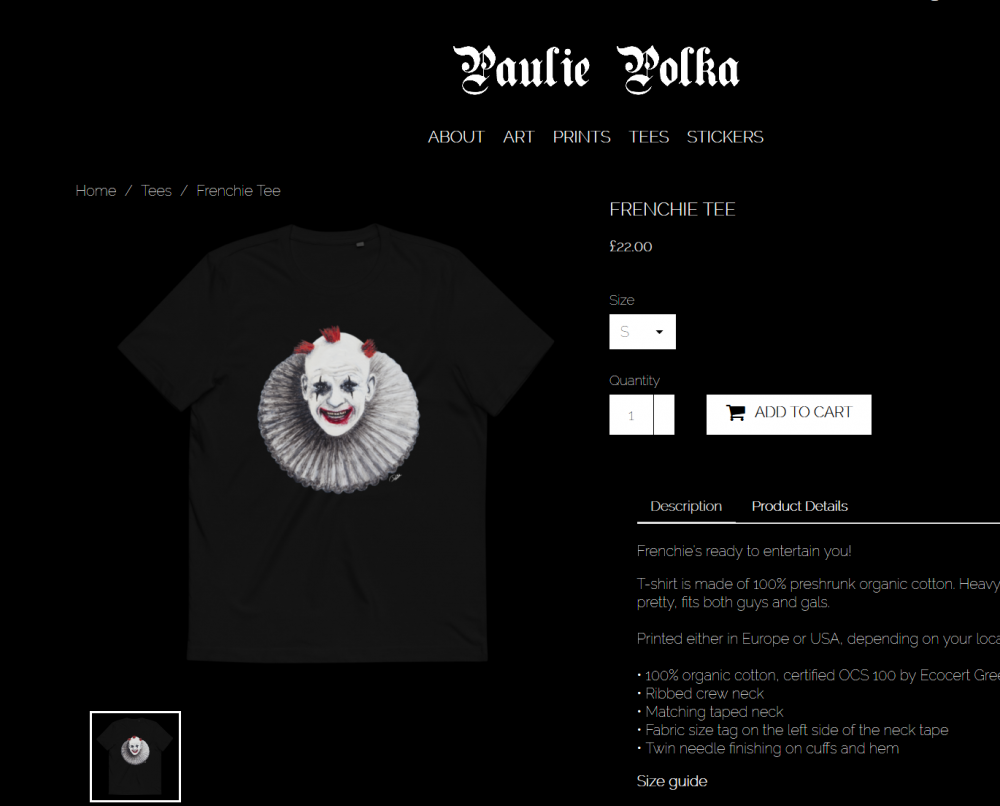Click the FRENCHIE TEE product title

pyautogui.click(x=672, y=209)
